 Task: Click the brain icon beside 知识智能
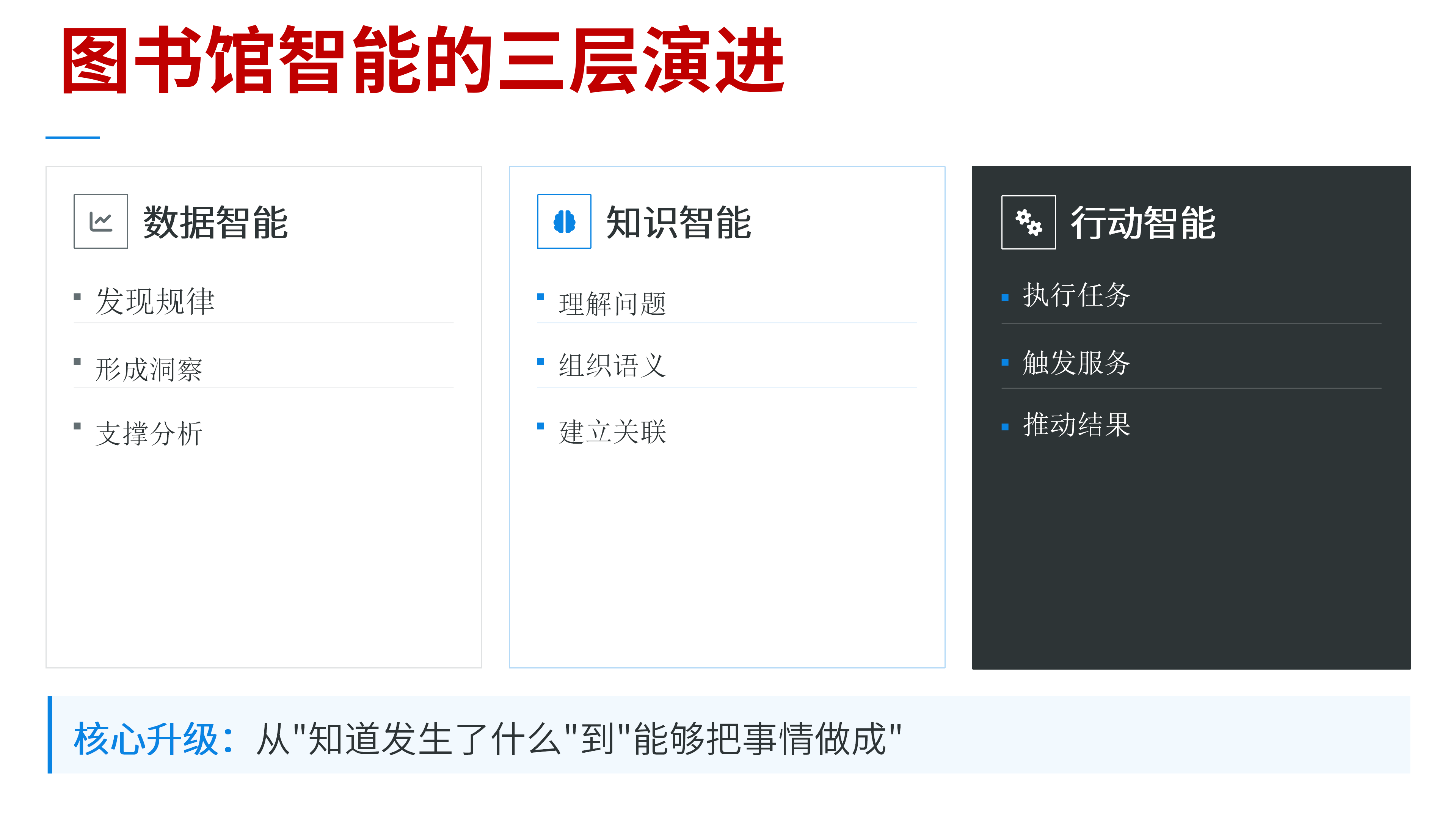coord(564,221)
